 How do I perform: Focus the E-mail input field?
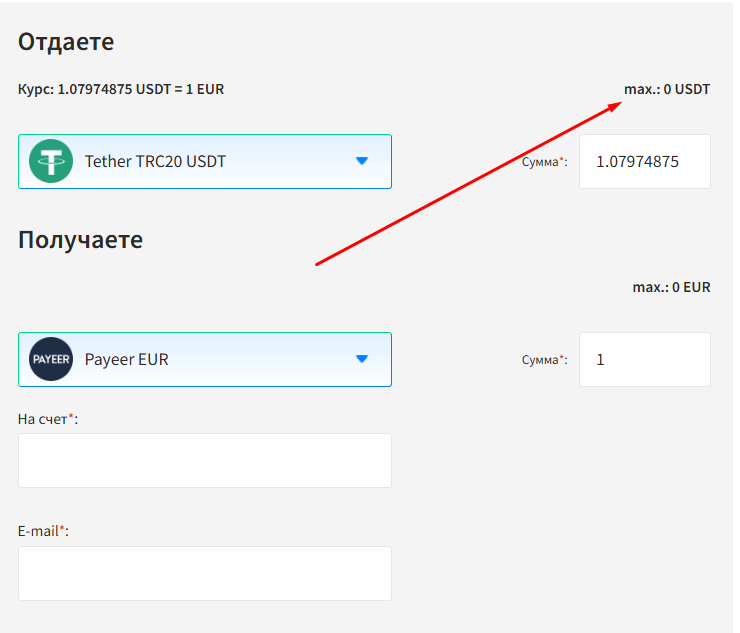(205, 574)
